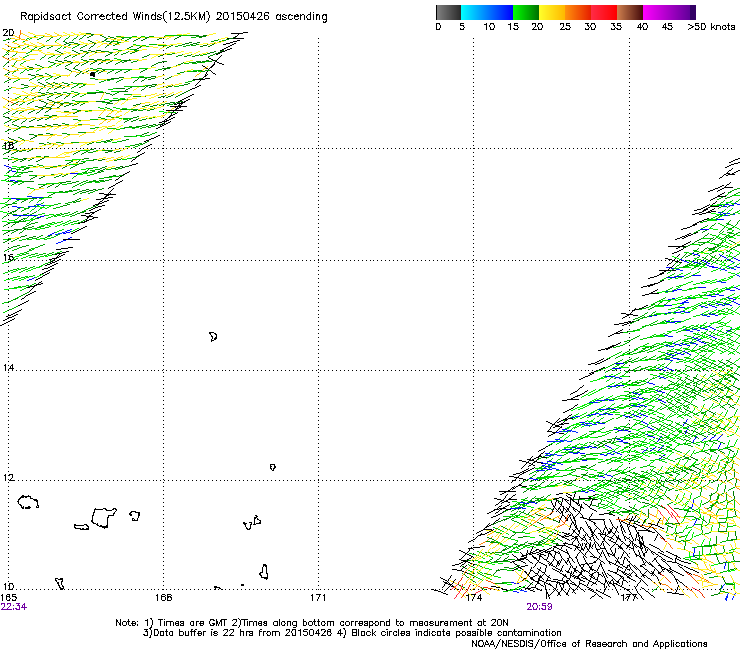The image size is (740, 650).
Task: Click the tiny island outline just above 12N
Action: pyautogui.click(x=273, y=467)
